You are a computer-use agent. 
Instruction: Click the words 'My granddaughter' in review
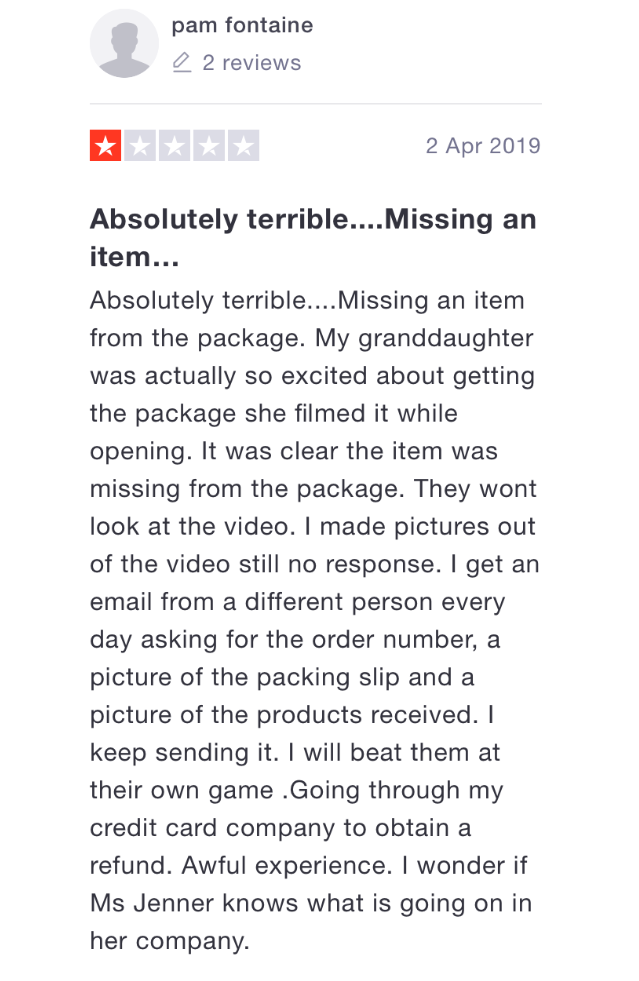coord(424,338)
